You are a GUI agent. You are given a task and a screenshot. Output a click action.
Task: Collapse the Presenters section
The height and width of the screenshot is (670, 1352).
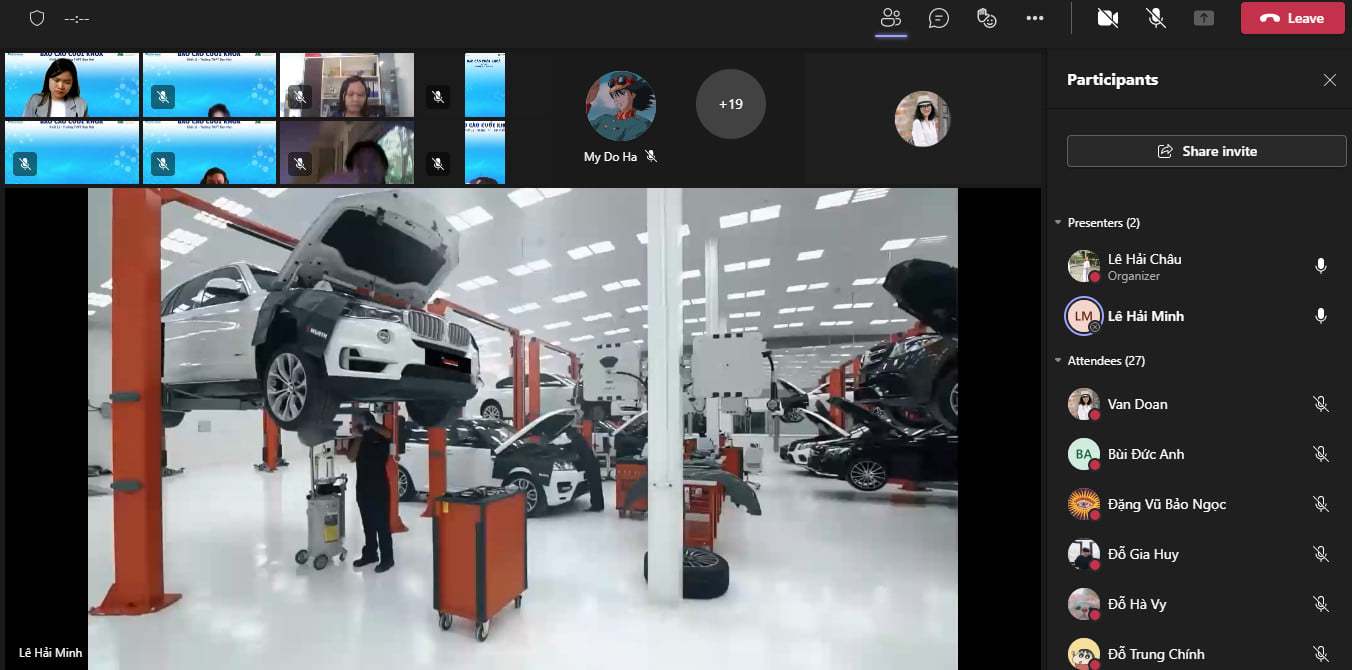point(1059,223)
